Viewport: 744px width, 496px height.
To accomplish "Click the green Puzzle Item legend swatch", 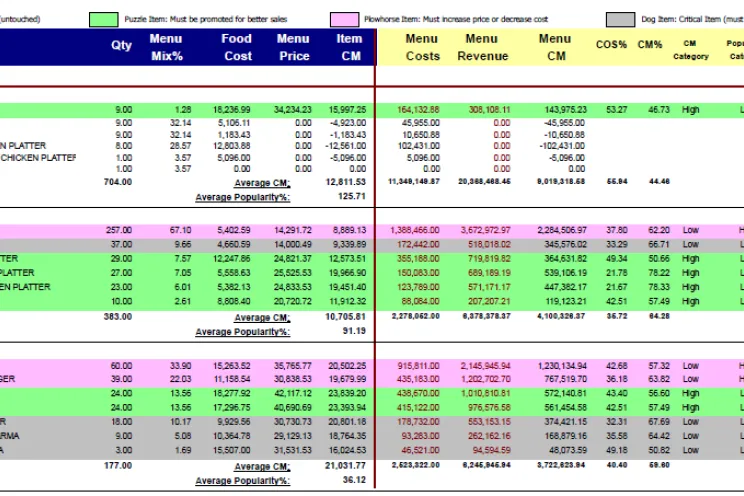I will tap(103, 19).
